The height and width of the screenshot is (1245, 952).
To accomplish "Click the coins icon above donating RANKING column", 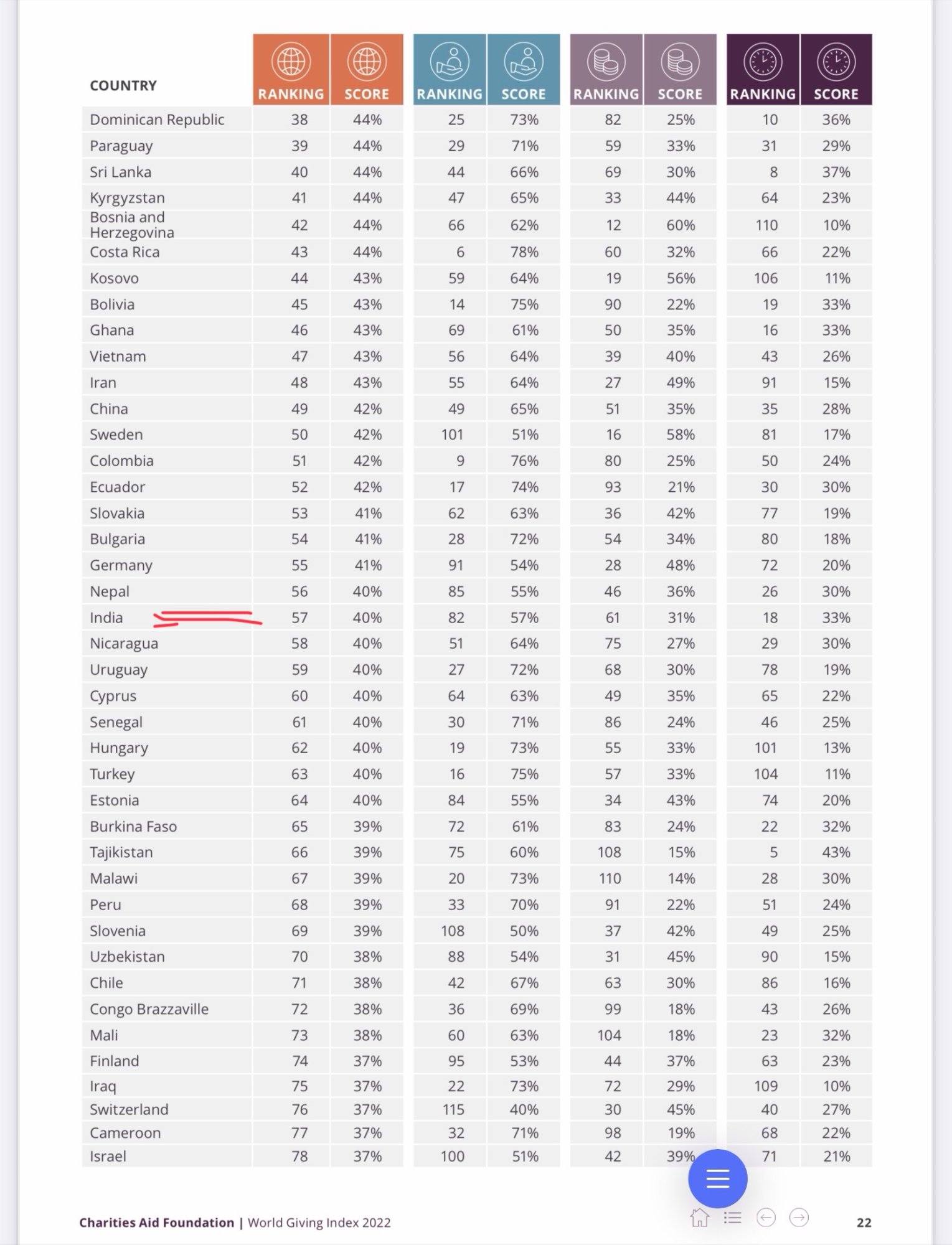I will click(x=606, y=62).
